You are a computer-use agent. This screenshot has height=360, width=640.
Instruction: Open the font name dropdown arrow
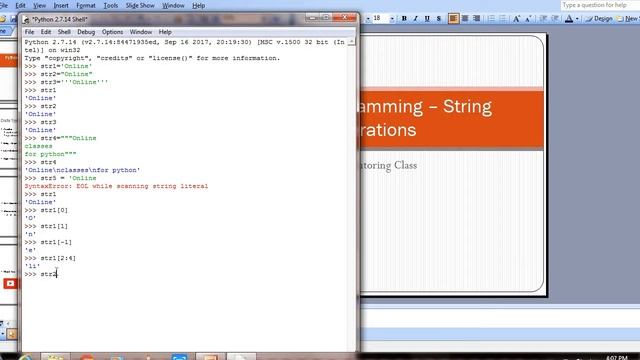(x=368, y=19)
